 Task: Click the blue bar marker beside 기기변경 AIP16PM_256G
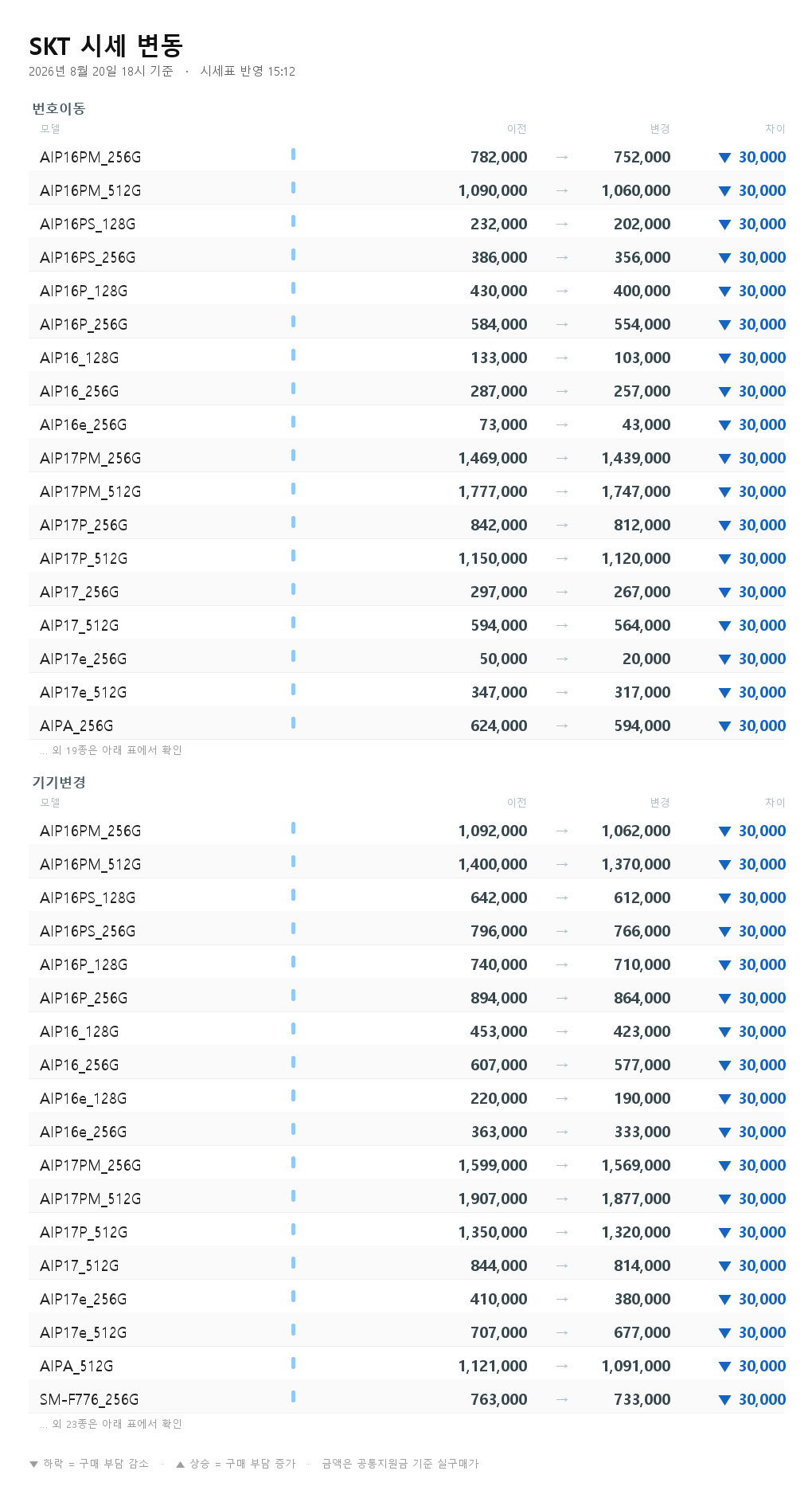pyautogui.click(x=294, y=828)
